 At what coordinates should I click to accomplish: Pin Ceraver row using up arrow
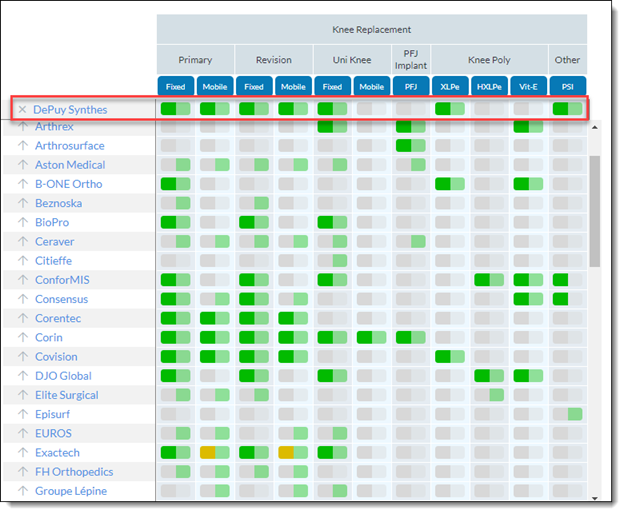(23, 241)
